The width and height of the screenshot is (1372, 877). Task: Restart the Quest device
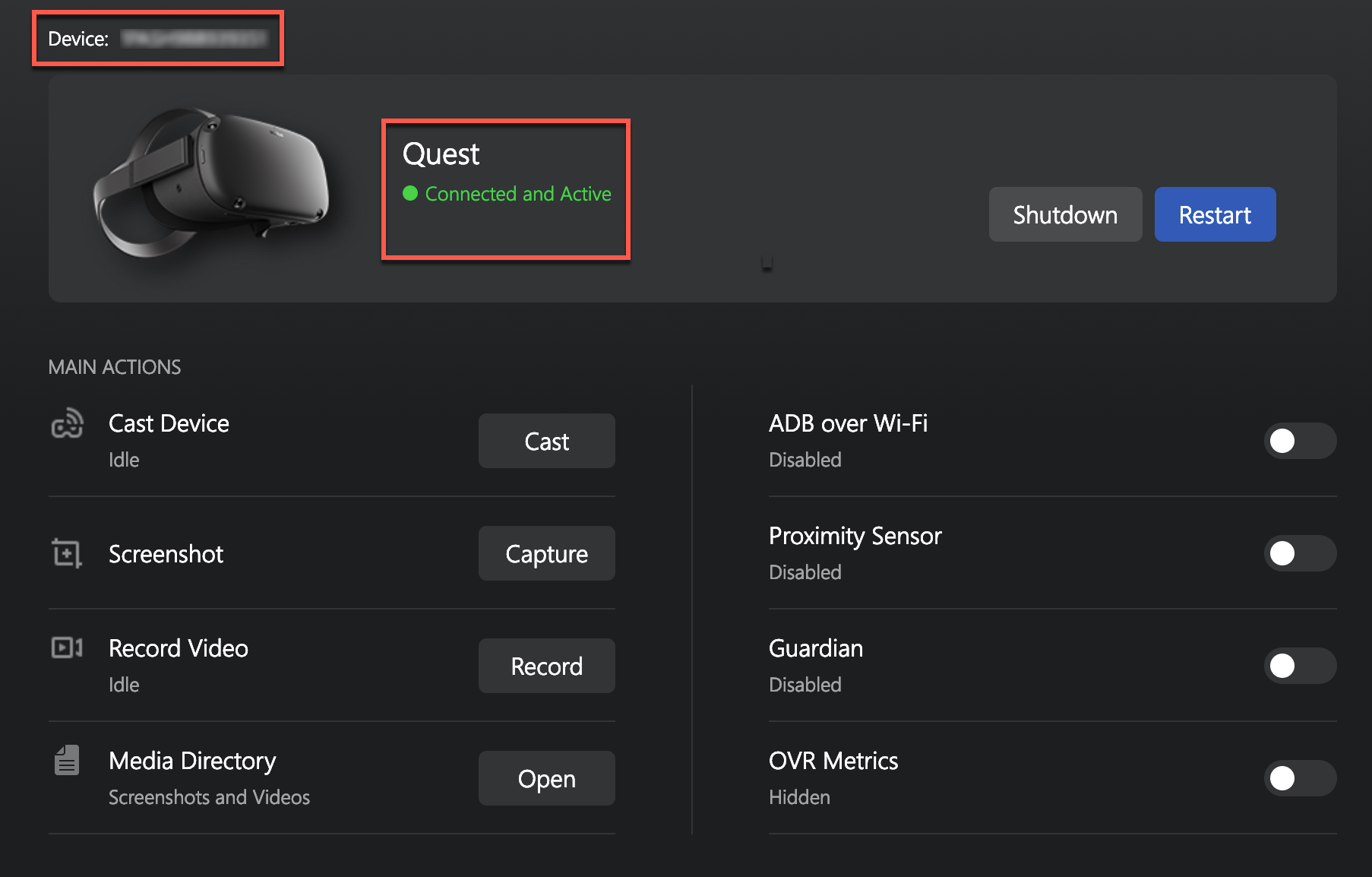point(1214,214)
